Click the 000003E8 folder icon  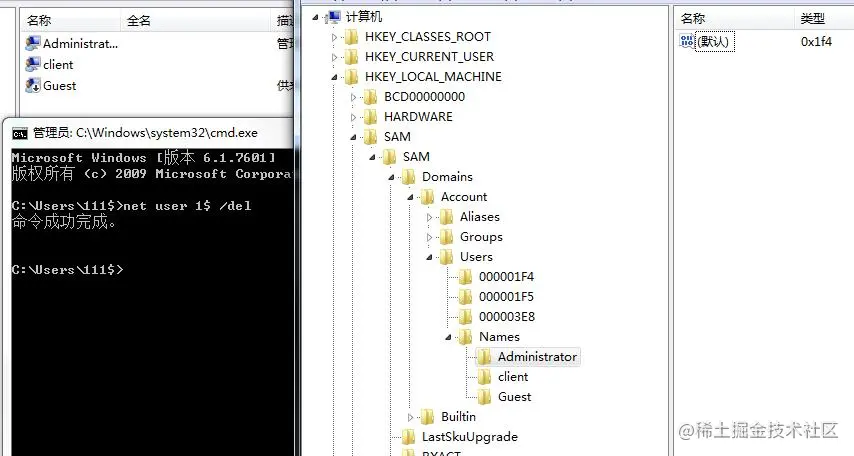coord(466,317)
